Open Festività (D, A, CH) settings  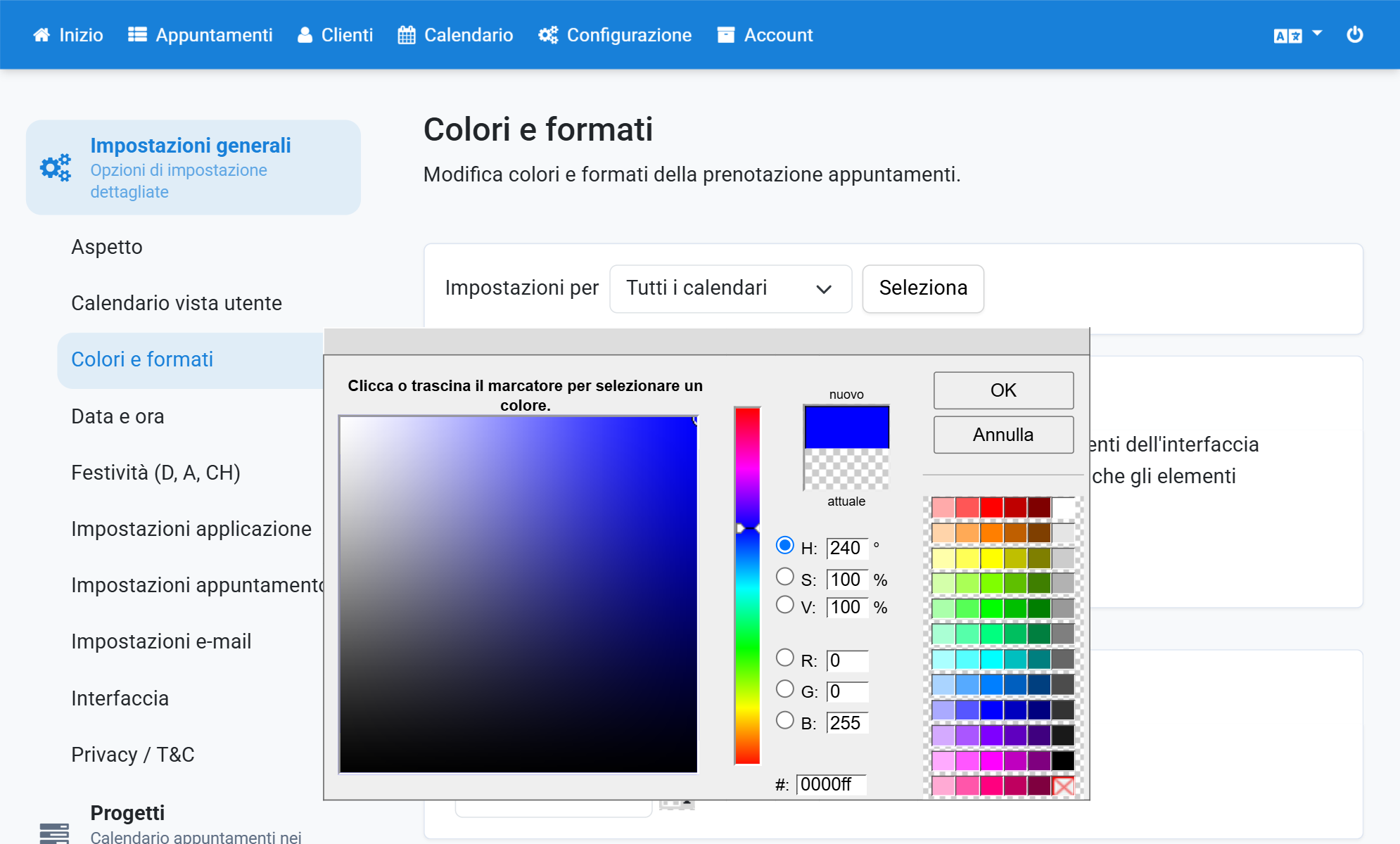pyautogui.click(x=155, y=473)
